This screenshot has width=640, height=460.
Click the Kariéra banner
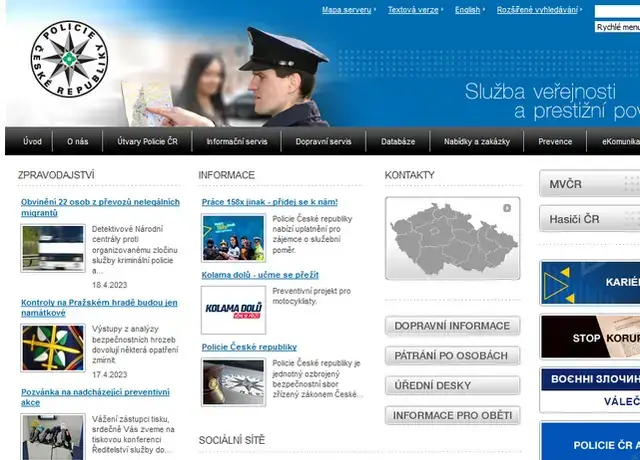pos(590,283)
